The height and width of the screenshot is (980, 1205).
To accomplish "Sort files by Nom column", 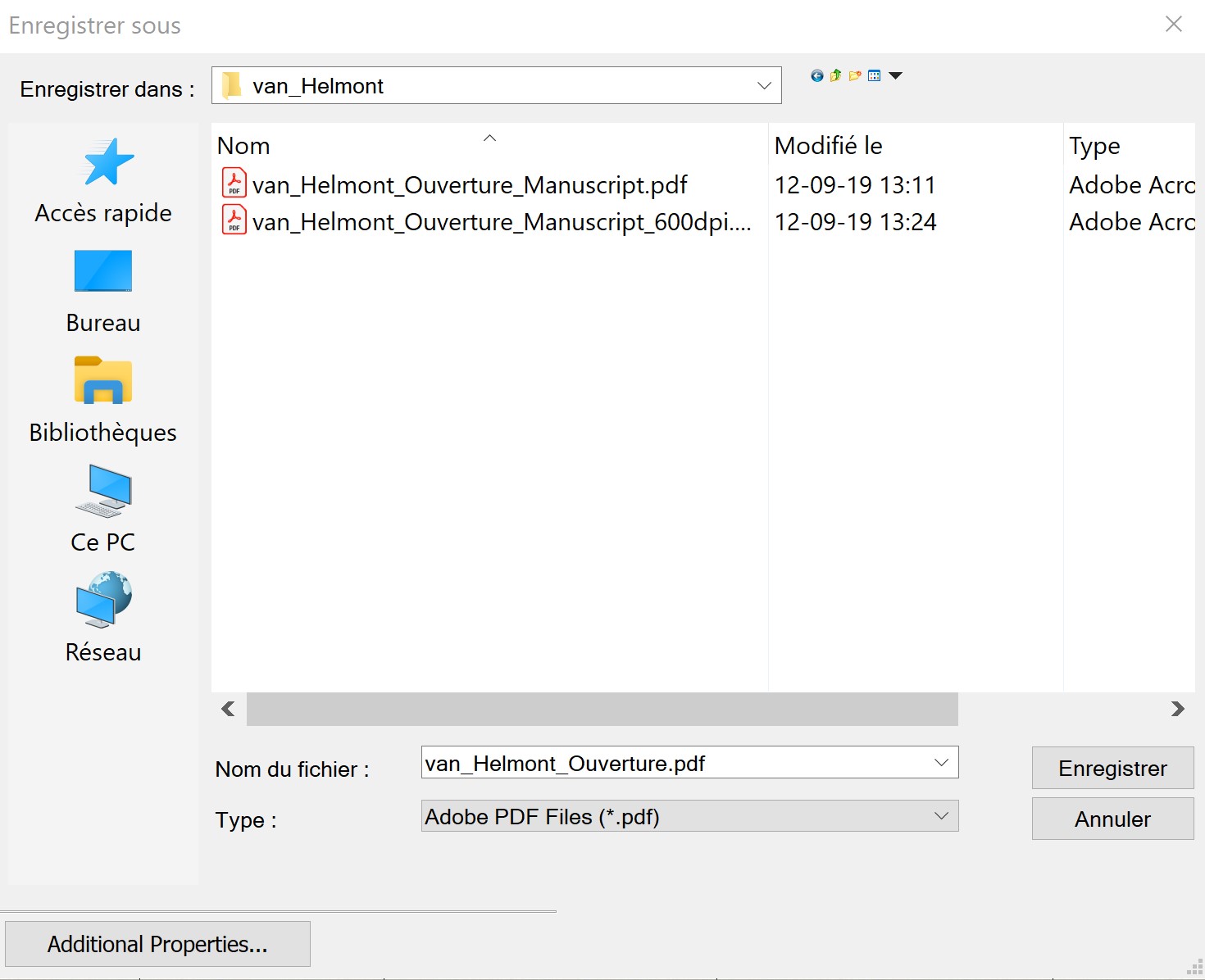I will coord(243,146).
